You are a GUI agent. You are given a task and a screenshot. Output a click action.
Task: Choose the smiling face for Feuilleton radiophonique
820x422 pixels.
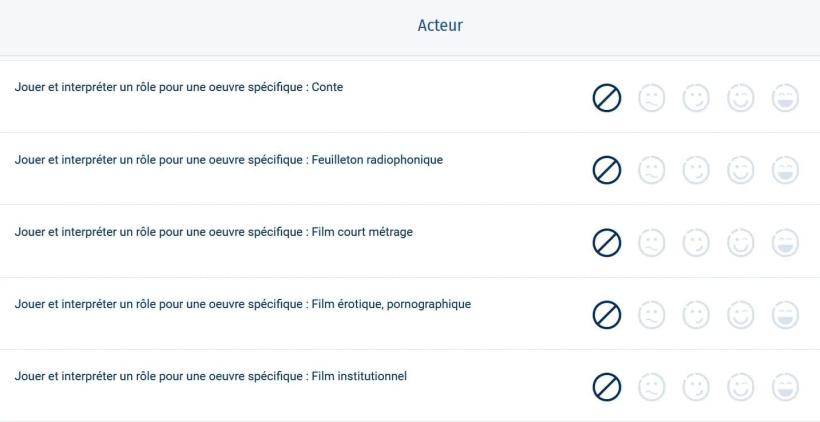pyautogui.click(x=741, y=170)
